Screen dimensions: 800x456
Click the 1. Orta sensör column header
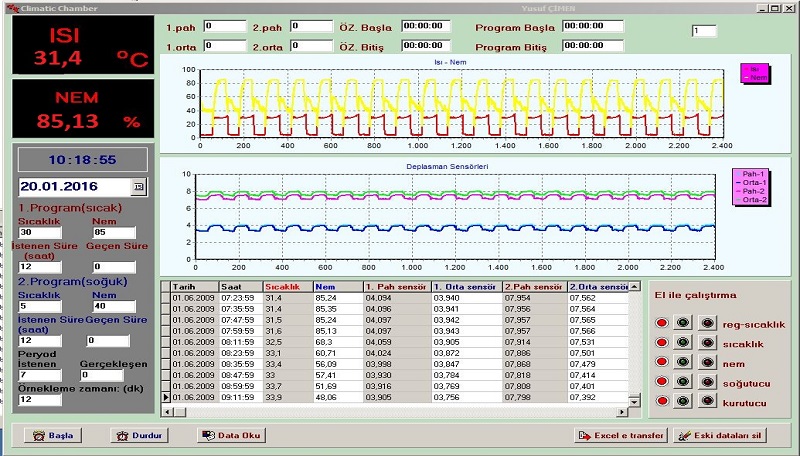point(467,287)
